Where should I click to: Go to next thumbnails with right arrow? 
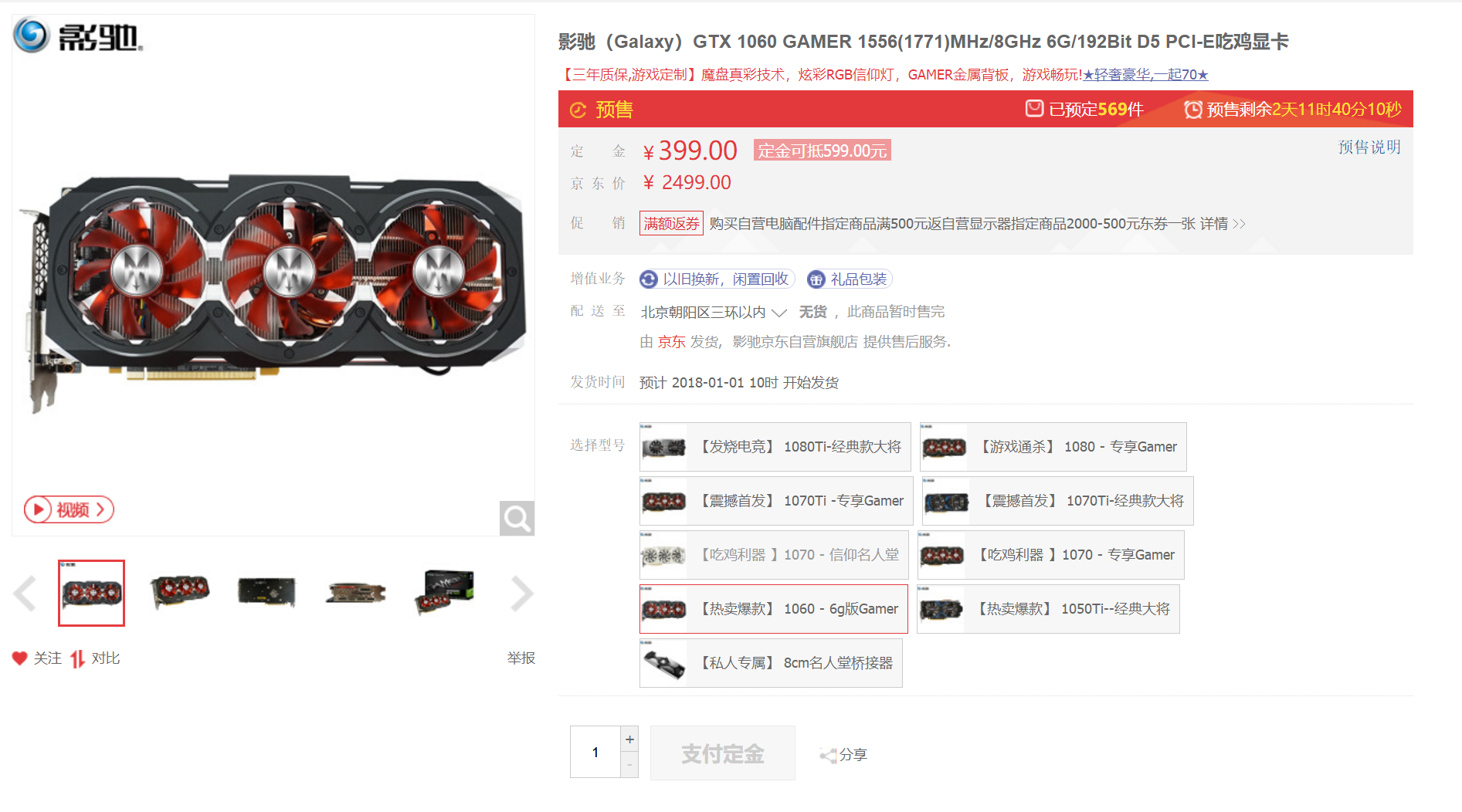point(522,594)
